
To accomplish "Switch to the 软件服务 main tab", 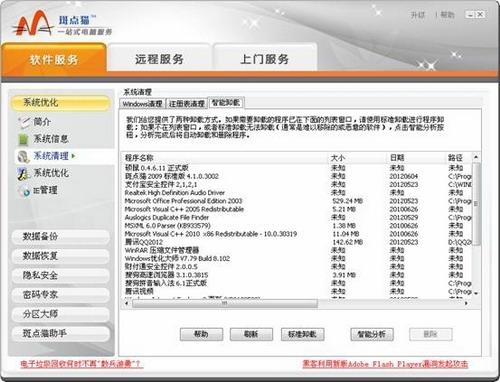I will [54, 59].
